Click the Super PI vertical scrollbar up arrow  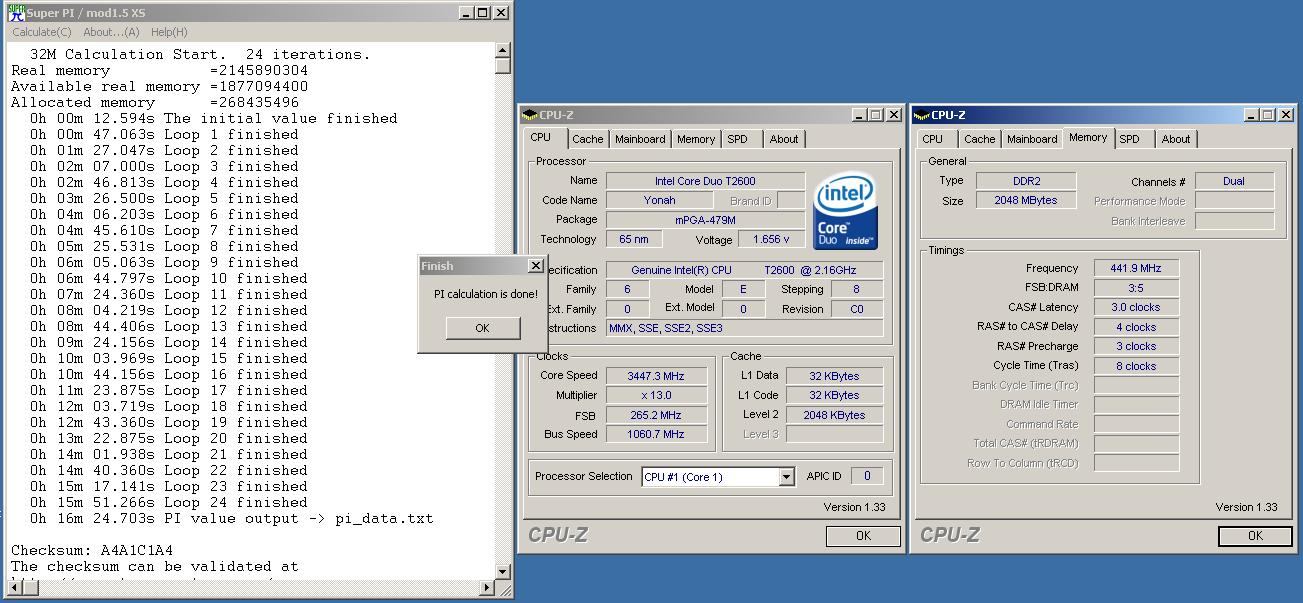(x=503, y=50)
